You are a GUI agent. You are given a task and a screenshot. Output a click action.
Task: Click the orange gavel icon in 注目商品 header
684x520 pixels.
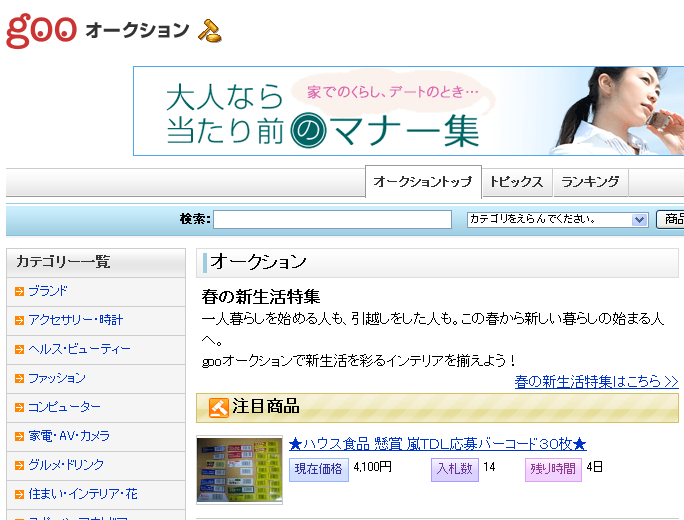218,407
